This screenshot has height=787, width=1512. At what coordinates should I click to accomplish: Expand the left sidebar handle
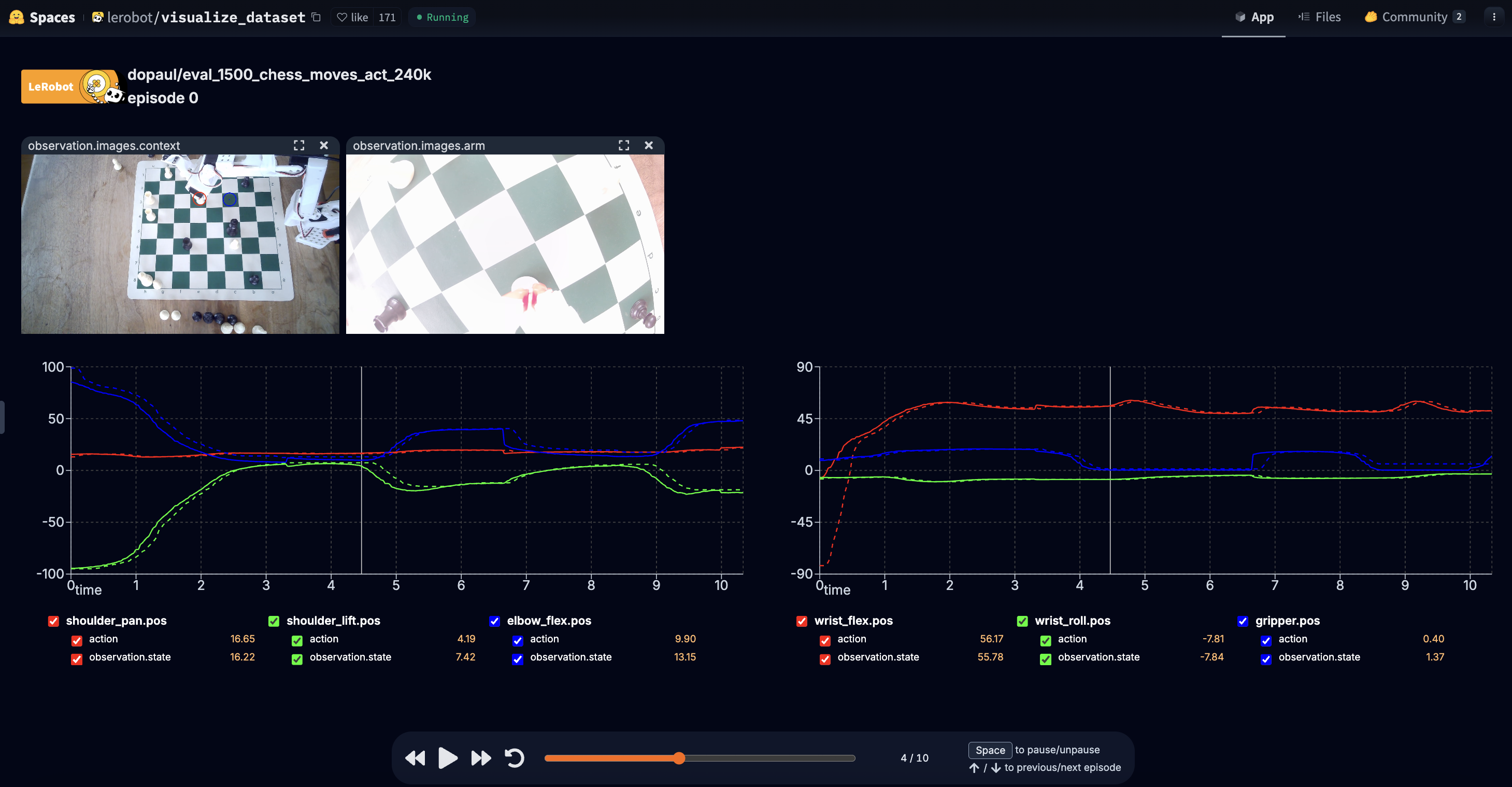click(3, 417)
